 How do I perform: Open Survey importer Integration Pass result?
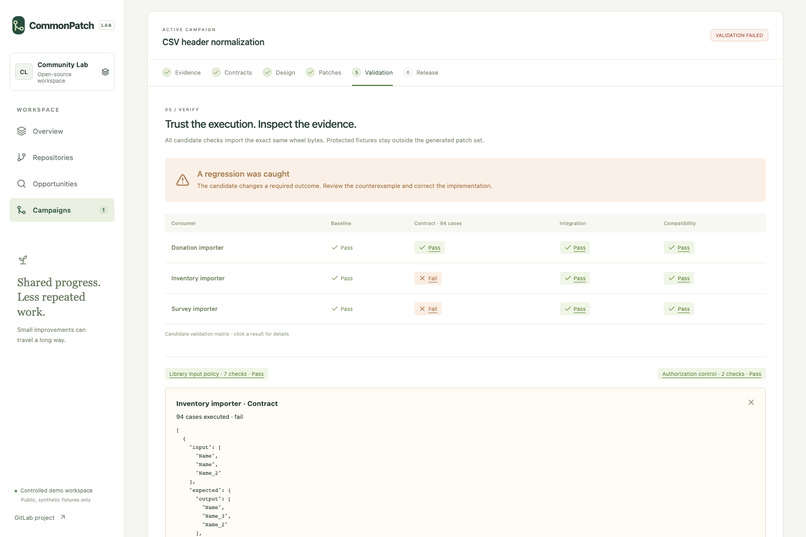pyautogui.click(x=575, y=309)
